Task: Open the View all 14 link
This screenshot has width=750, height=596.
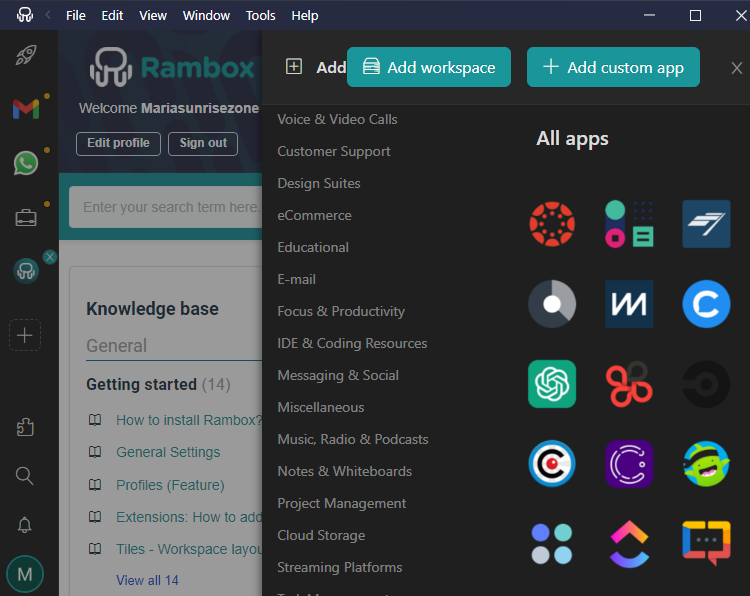Action: click(x=147, y=580)
